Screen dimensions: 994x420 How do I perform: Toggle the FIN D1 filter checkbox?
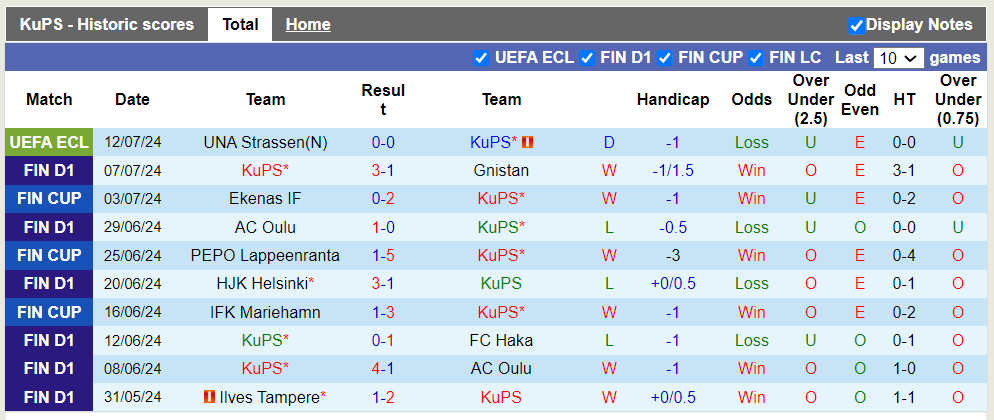coord(587,58)
